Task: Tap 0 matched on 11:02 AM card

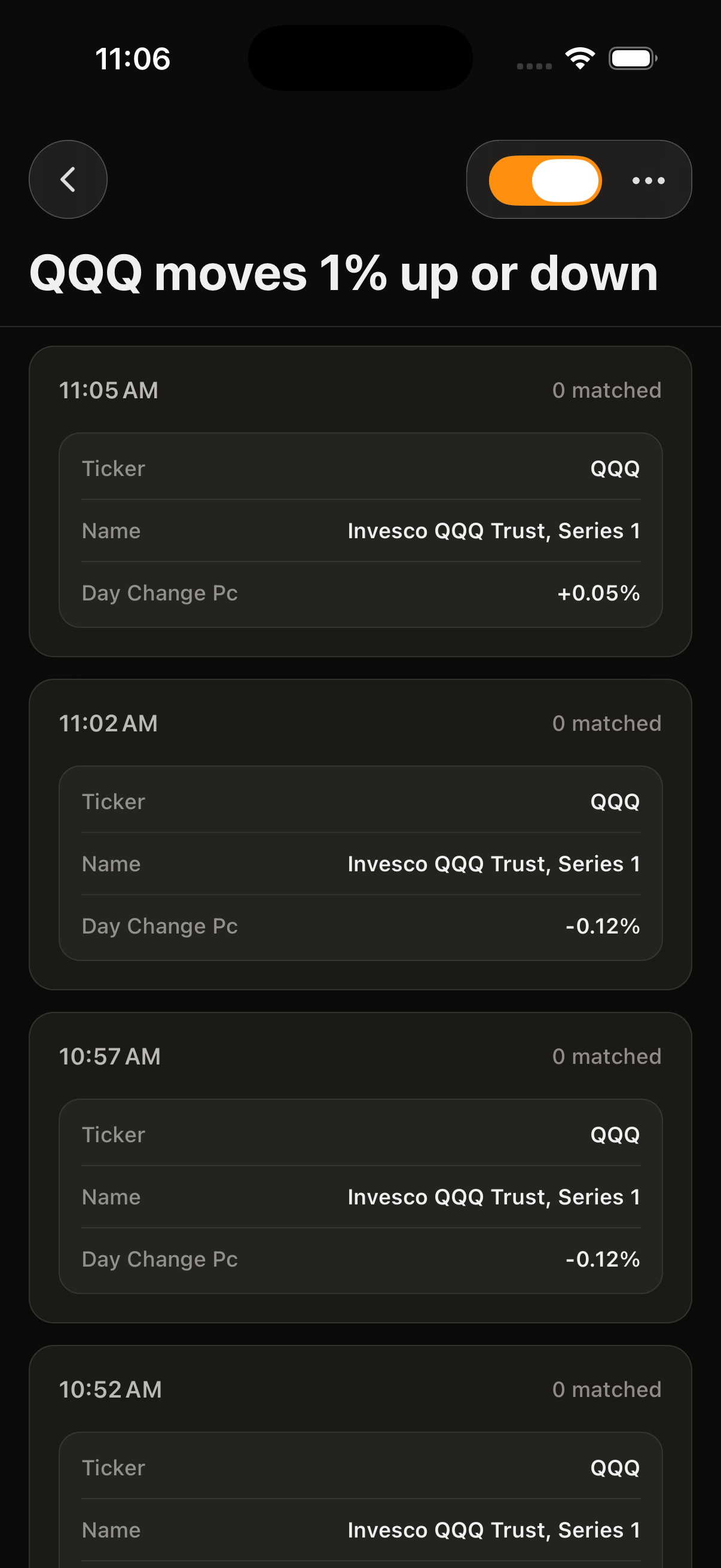Action: (606, 723)
